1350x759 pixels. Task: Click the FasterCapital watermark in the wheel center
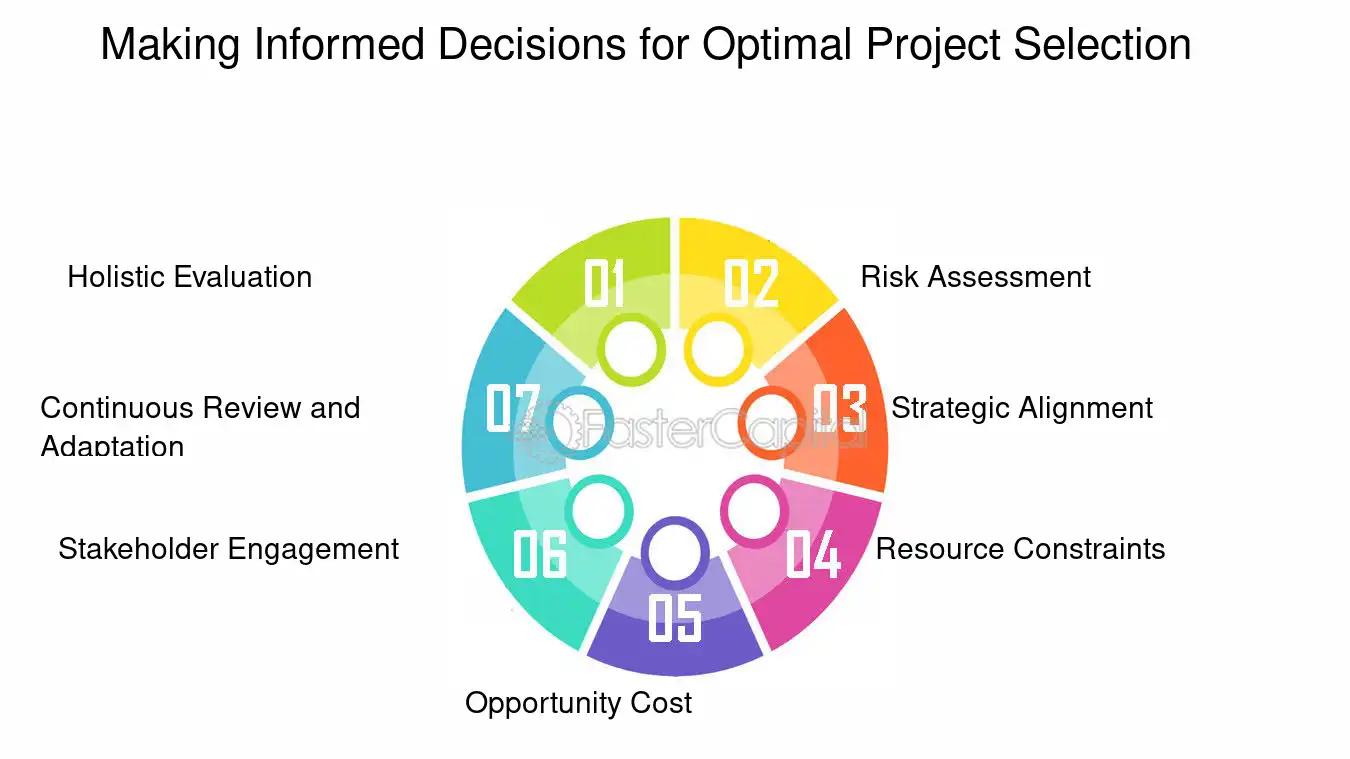(x=688, y=432)
